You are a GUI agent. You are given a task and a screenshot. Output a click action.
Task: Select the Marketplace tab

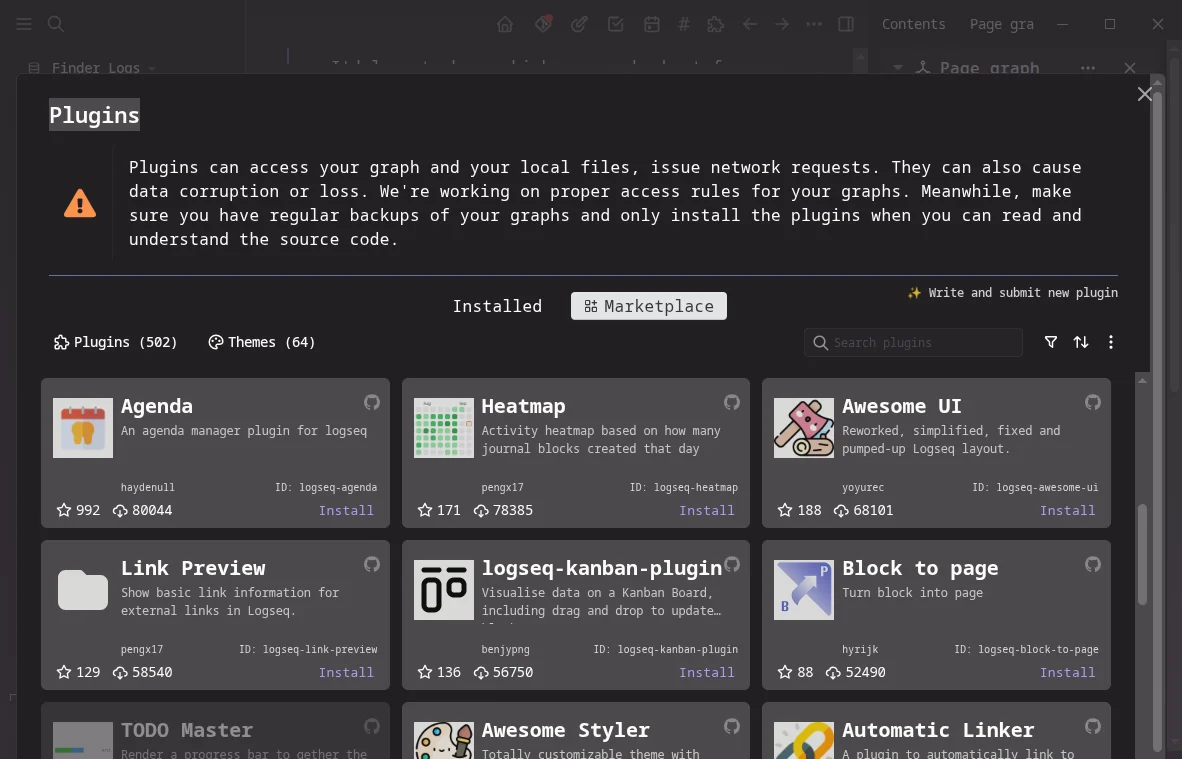pyautogui.click(x=649, y=306)
